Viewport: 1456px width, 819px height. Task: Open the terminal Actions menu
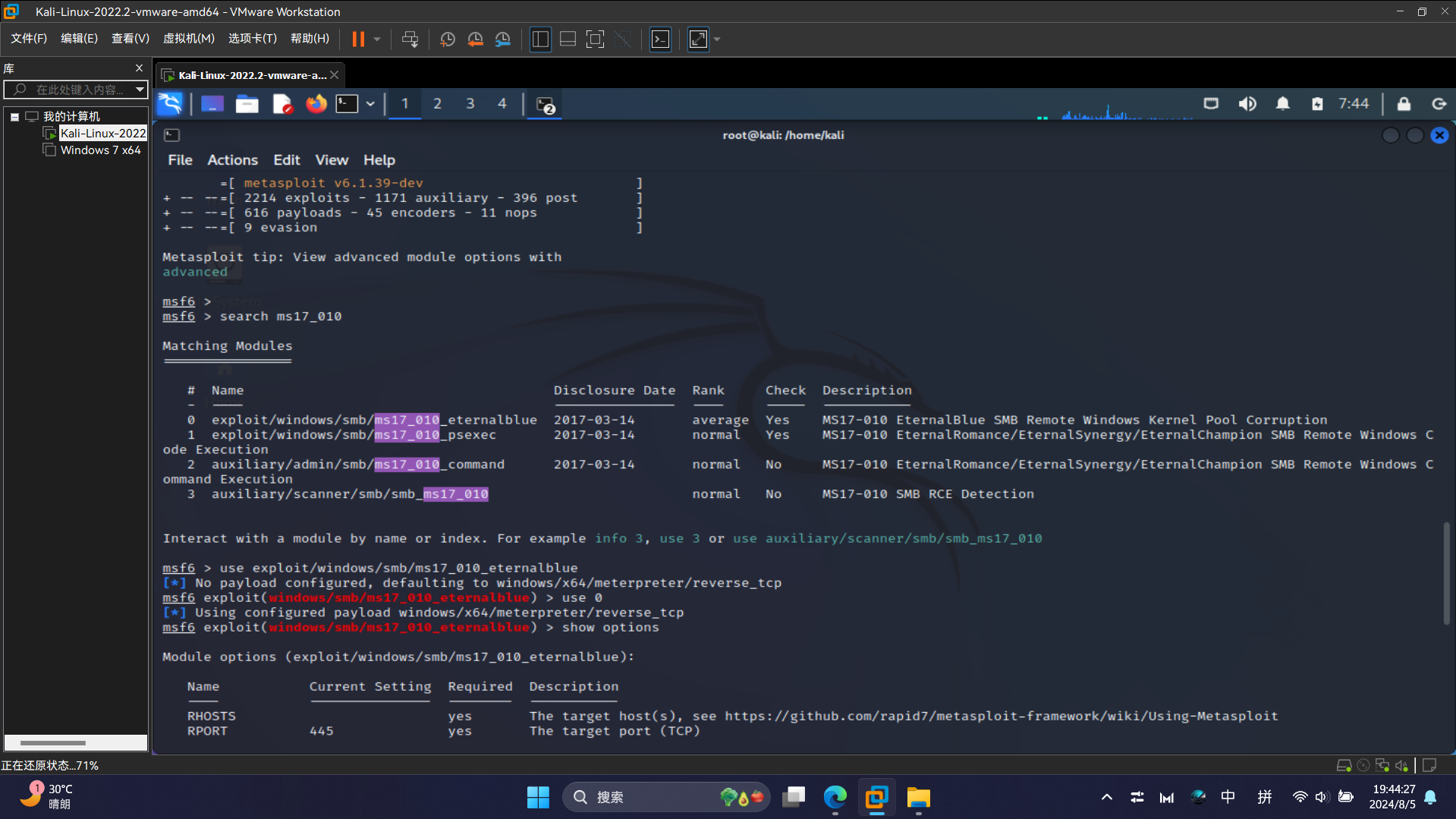(233, 160)
